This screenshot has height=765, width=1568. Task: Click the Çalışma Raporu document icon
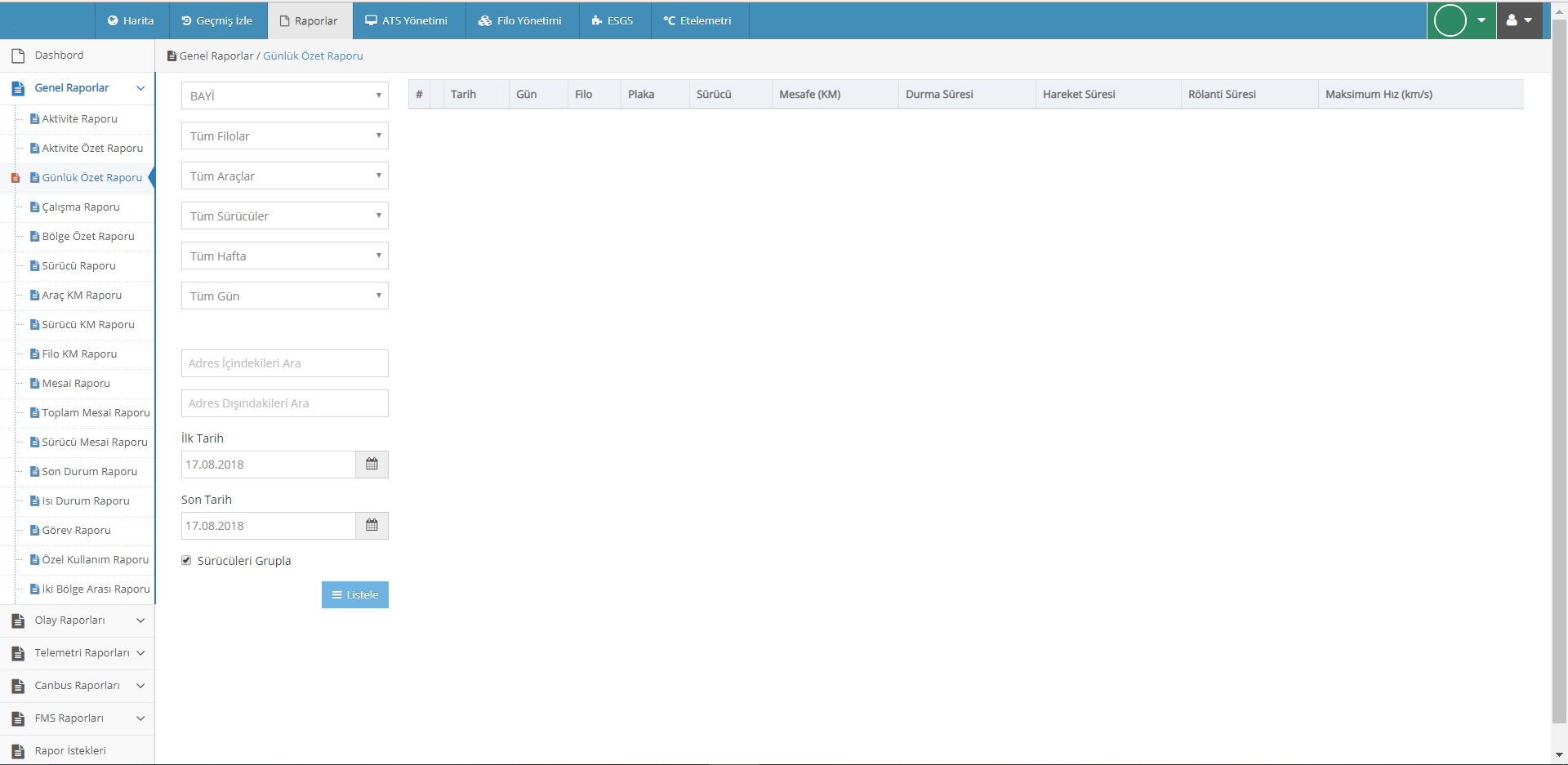(x=34, y=207)
